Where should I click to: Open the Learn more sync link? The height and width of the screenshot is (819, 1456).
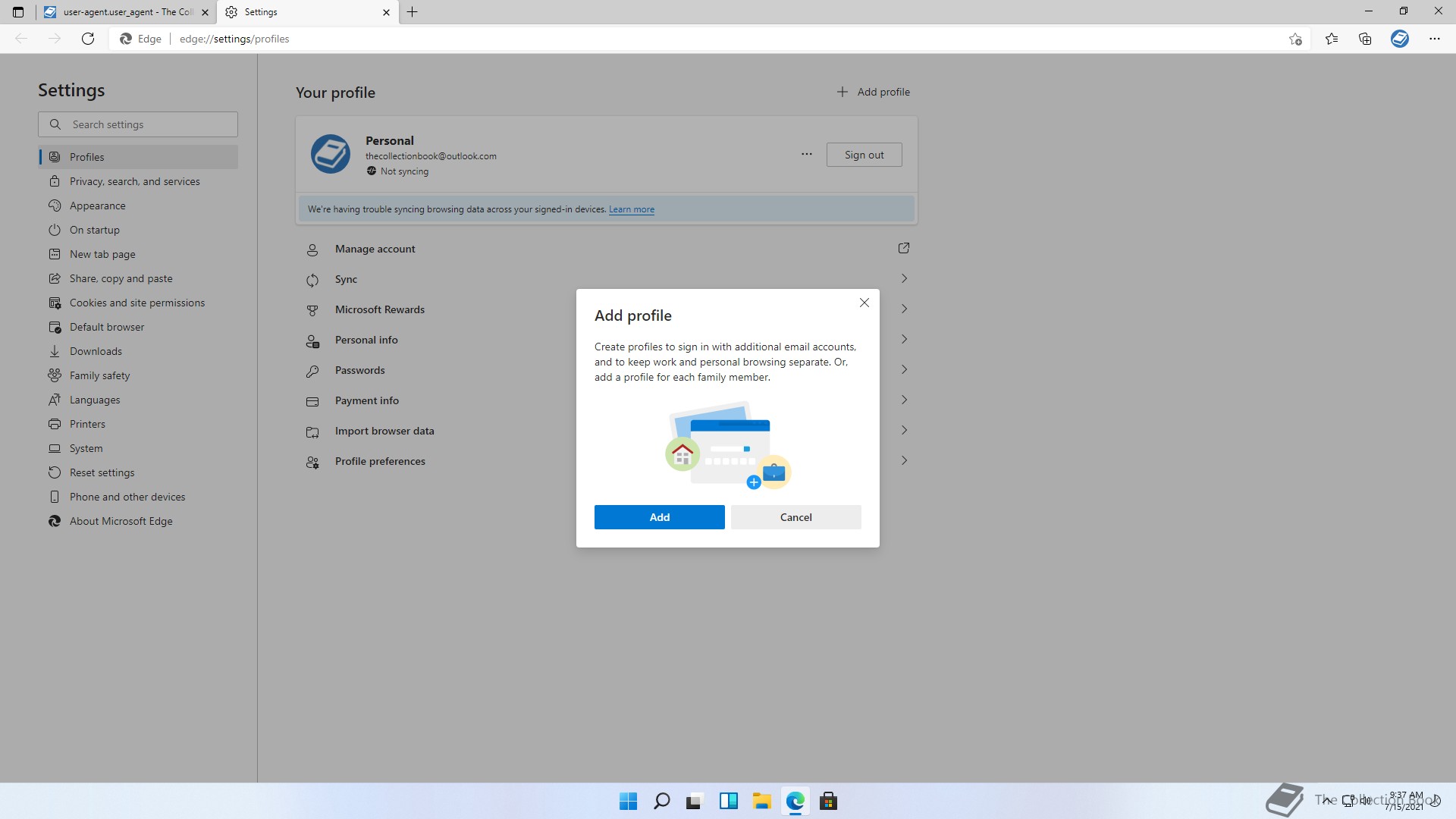[631, 209]
